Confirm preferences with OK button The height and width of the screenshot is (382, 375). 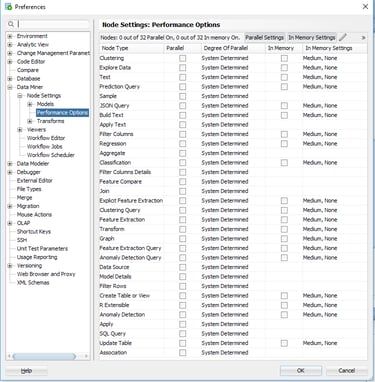pyautogui.click(x=301, y=370)
